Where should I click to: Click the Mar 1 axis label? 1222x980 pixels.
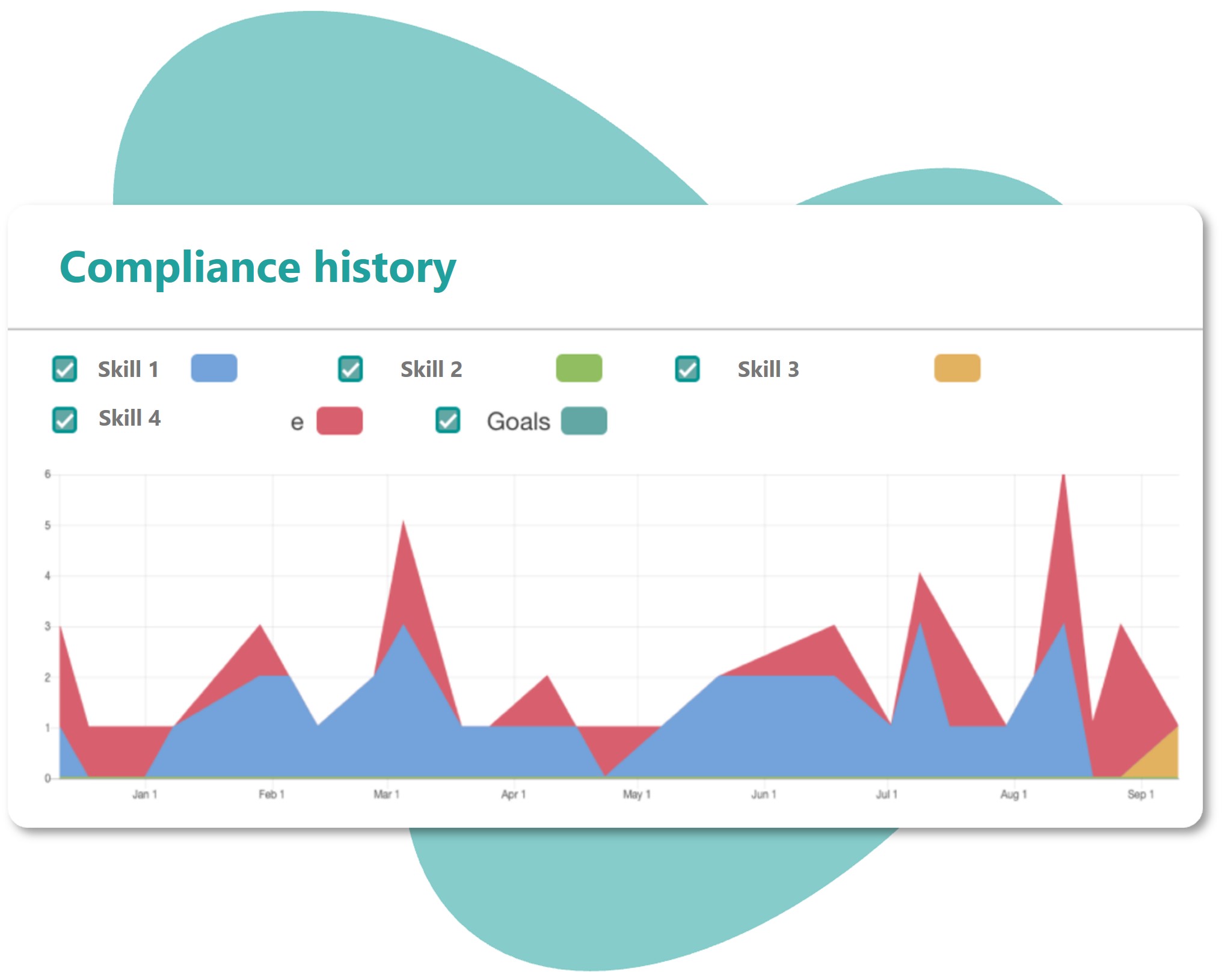pyautogui.click(x=386, y=794)
